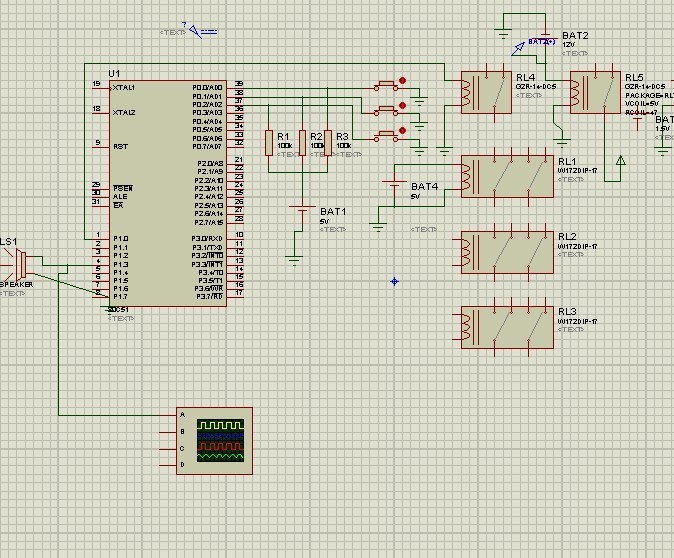This screenshot has width=674, height=558.
Task: Toggle the middle push button's red actuator
Action: point(402,104)
